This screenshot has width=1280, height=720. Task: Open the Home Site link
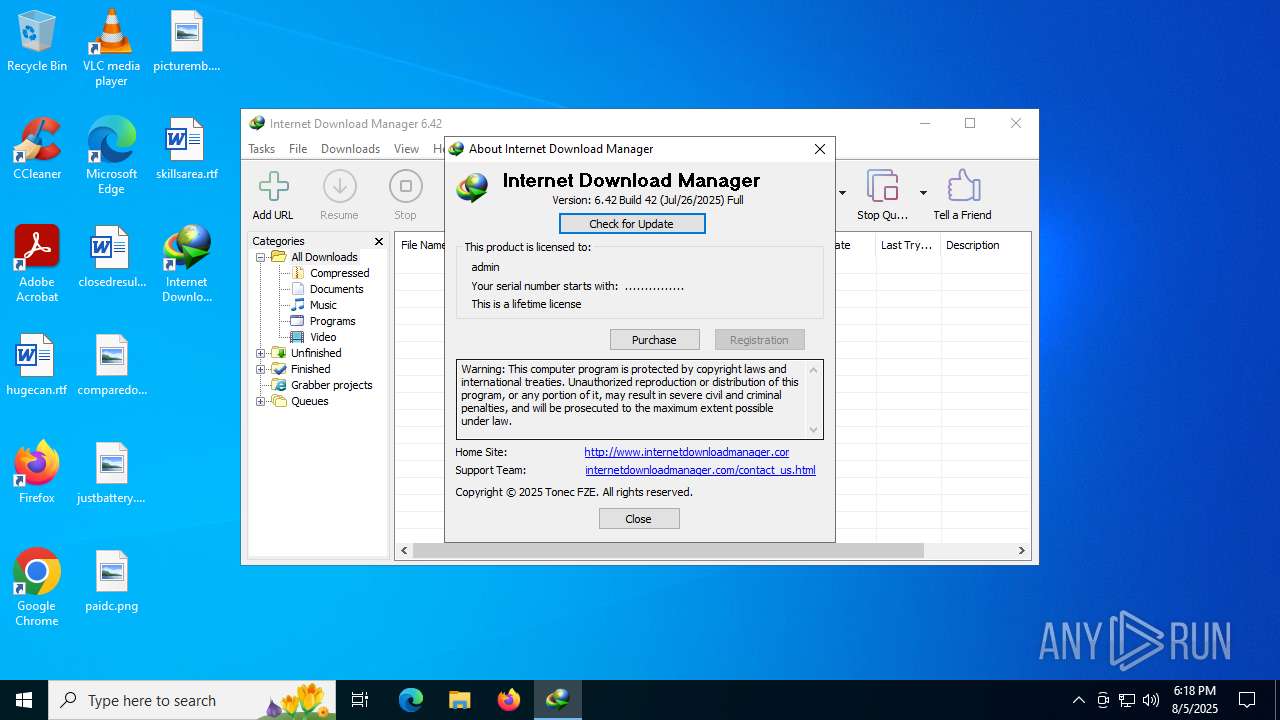click(x=687, y=452)
